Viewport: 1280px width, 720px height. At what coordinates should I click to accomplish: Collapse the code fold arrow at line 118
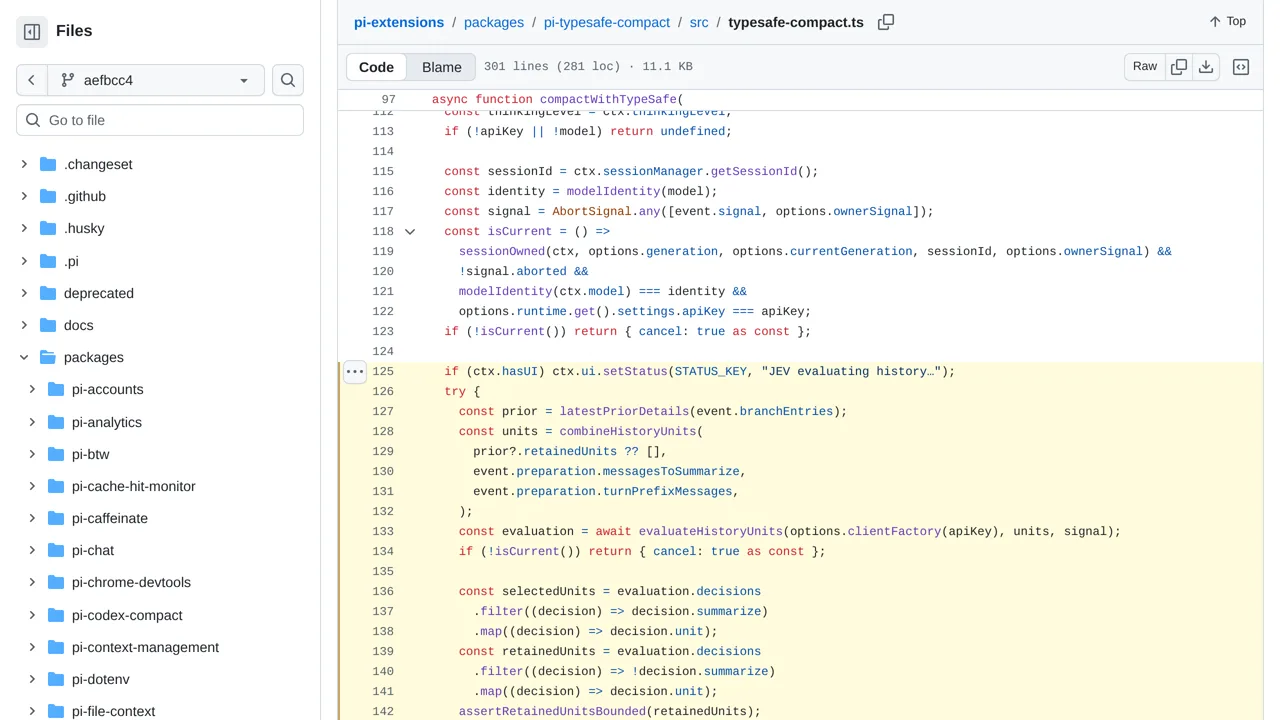tap(410, 231)
